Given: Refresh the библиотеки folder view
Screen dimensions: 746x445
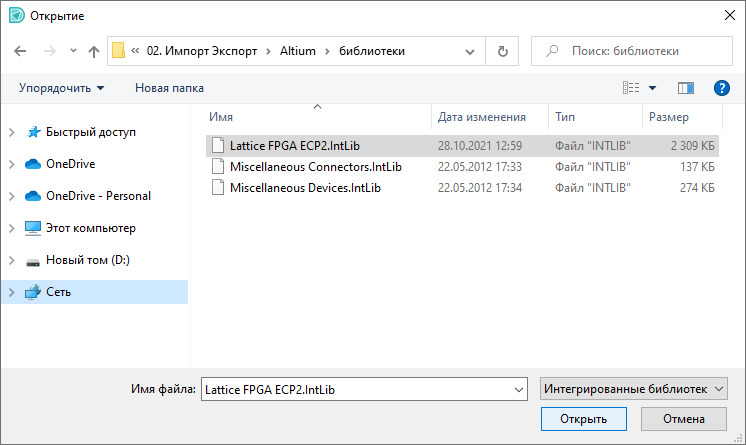Looking at the screenshot, I should [502, 51].
